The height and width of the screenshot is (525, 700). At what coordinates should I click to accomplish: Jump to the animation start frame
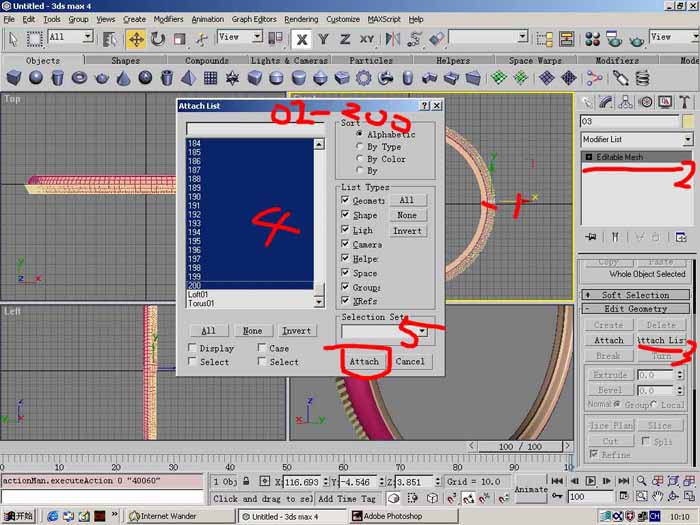(557, 481)
